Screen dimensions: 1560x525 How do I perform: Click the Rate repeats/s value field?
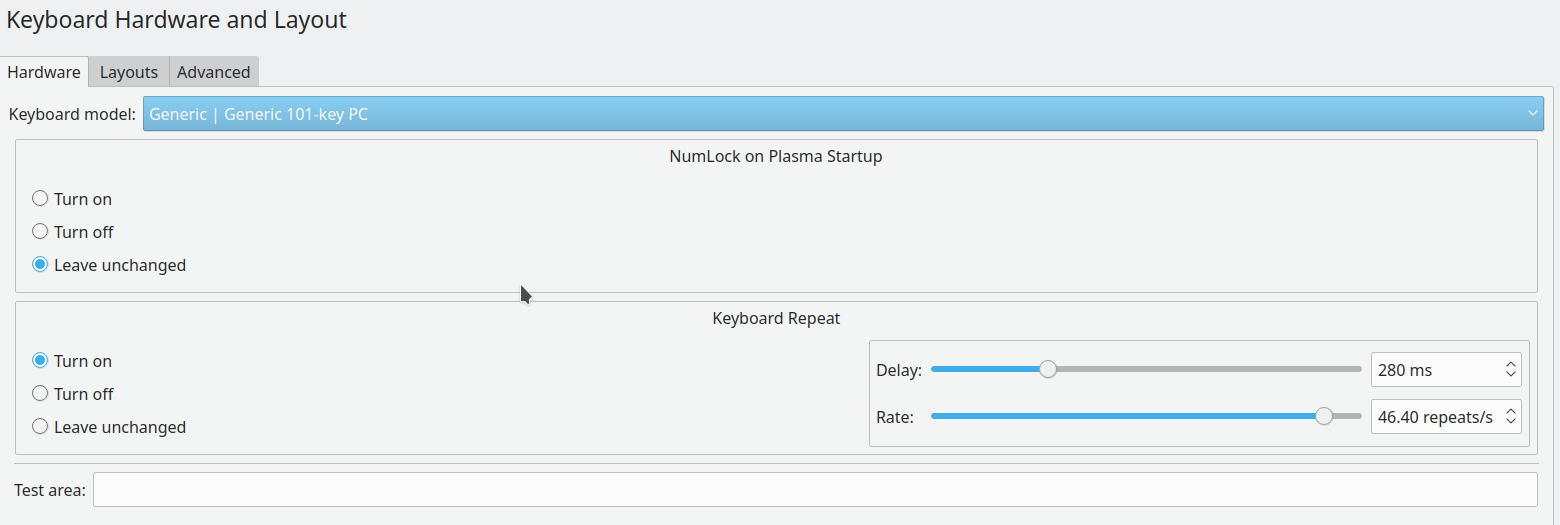[x=1433, y=417]
